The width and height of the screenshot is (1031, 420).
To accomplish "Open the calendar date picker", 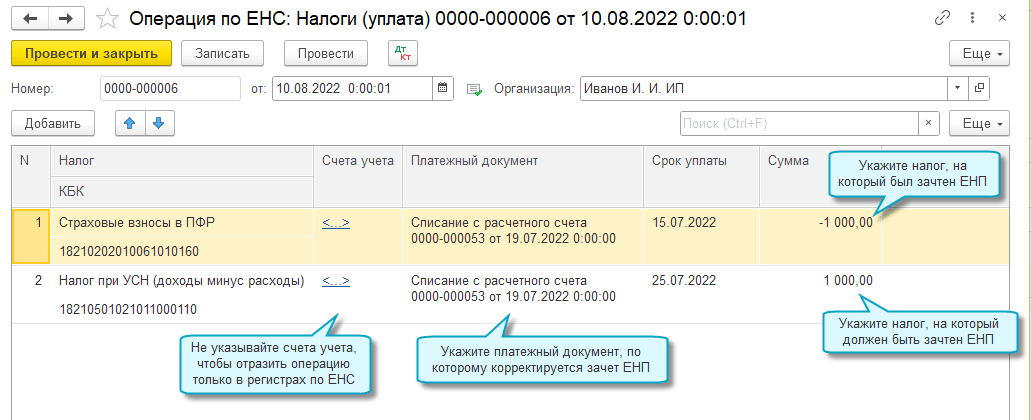I will 442,88.
